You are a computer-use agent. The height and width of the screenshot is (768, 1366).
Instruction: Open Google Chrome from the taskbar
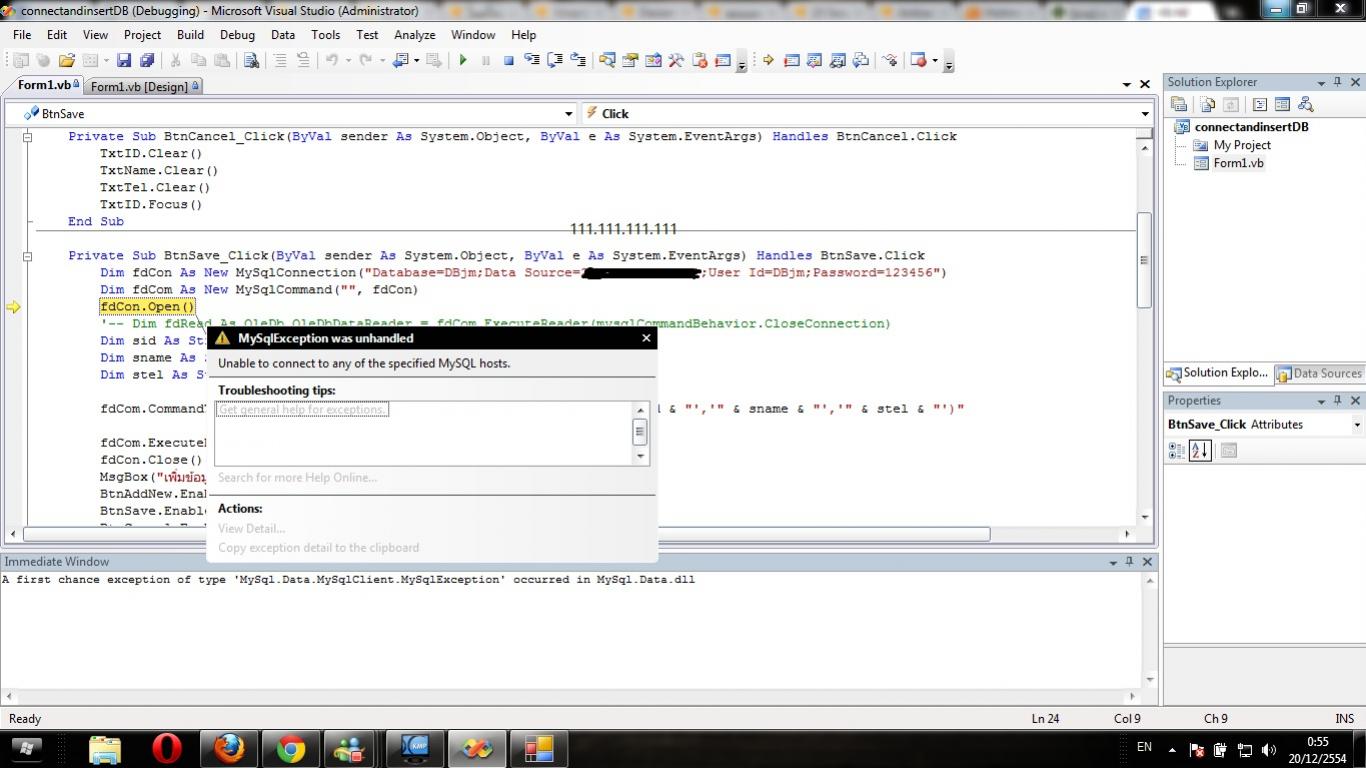[291, 748]
